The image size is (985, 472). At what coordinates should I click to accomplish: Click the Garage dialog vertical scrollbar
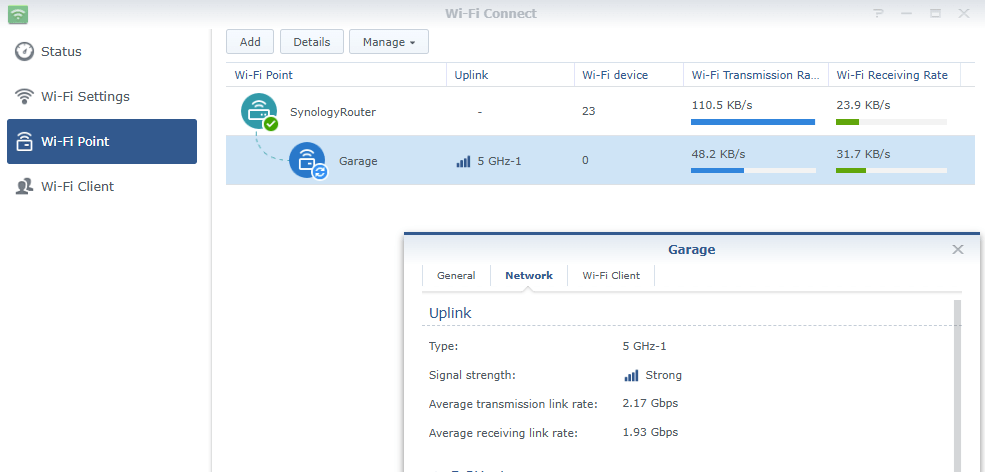[x=957, y=385]
